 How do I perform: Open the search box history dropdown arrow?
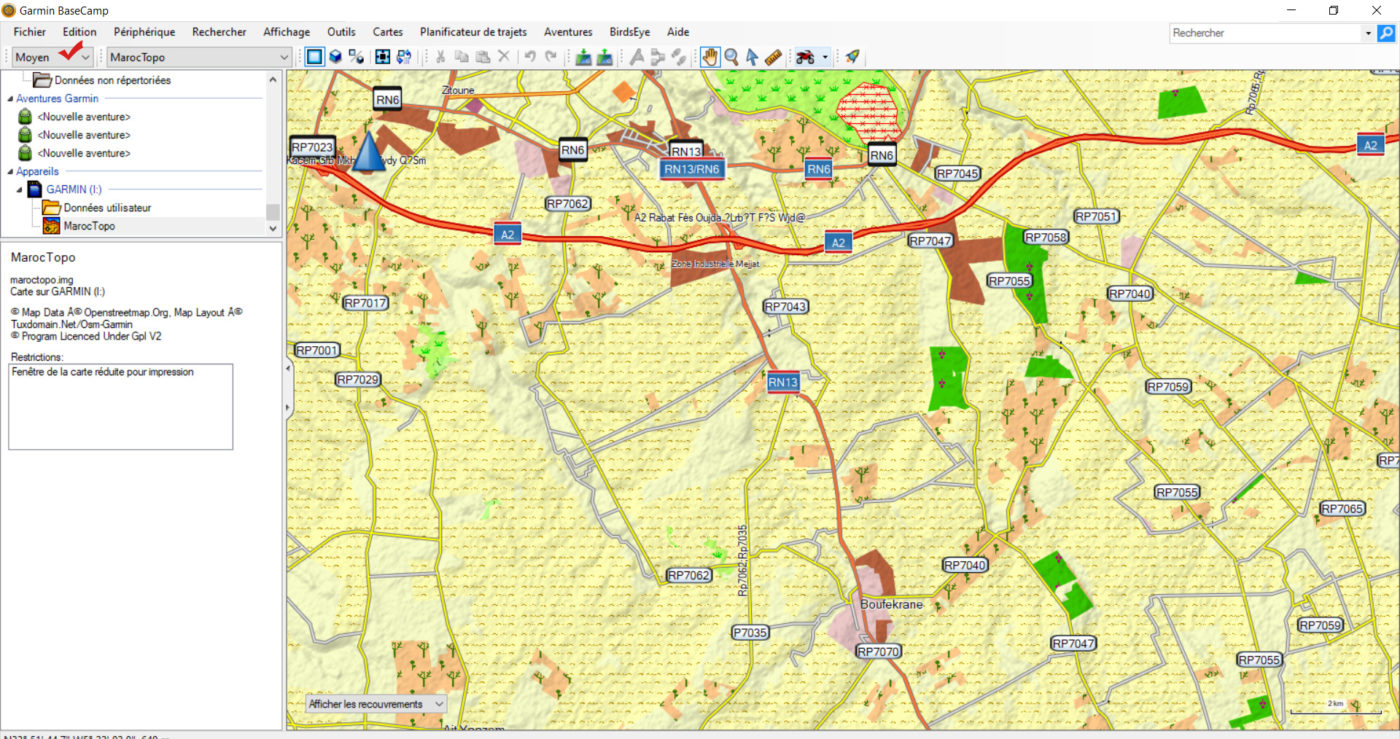(1368, 33)
